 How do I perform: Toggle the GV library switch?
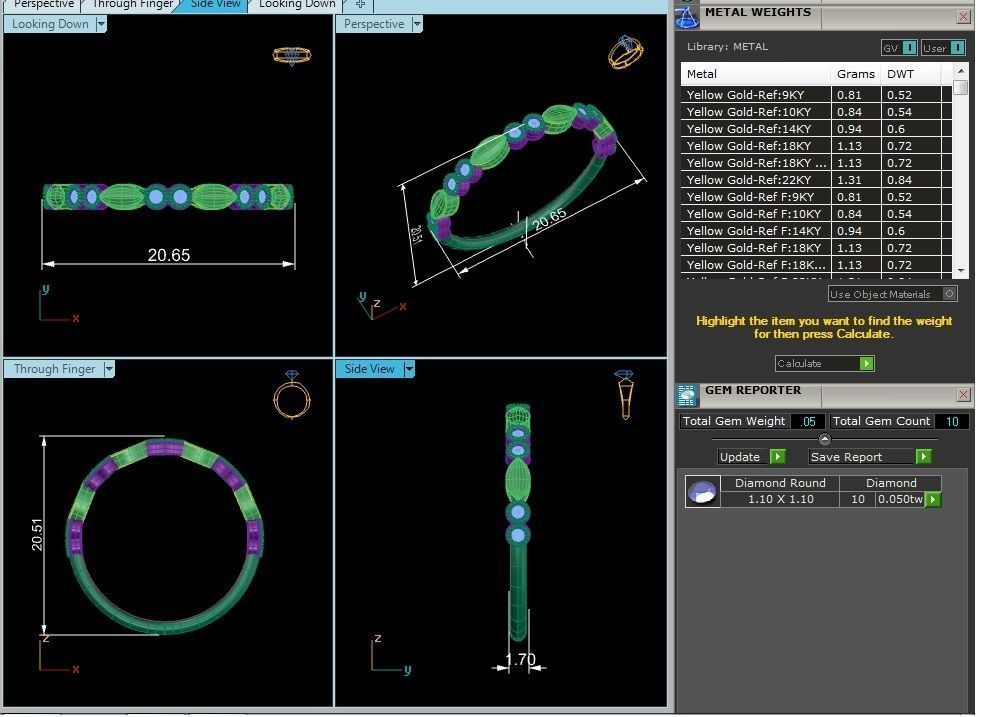(909, 48)
